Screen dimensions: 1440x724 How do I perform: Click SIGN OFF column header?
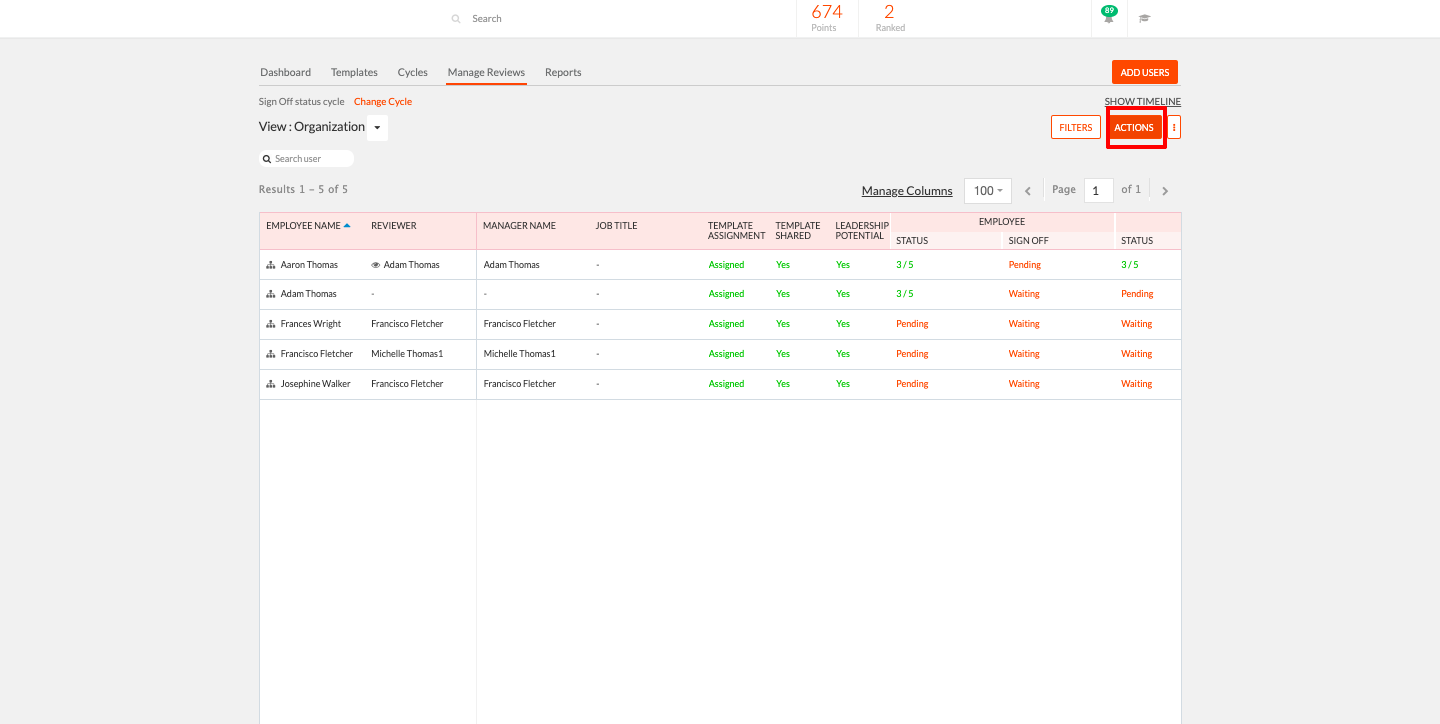coord(1028,241)
